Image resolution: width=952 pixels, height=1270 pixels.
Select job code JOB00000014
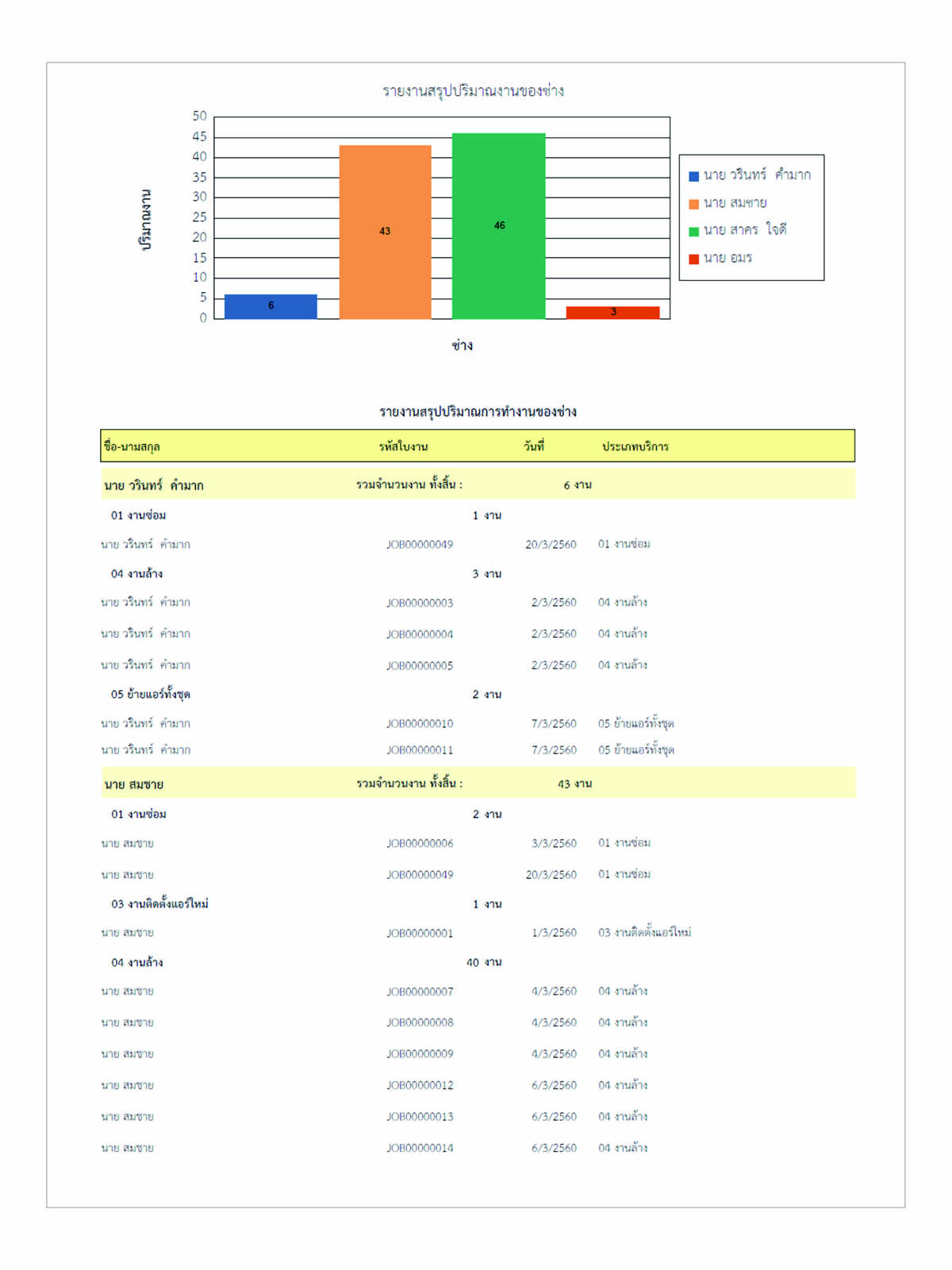tap(420, 1148)
